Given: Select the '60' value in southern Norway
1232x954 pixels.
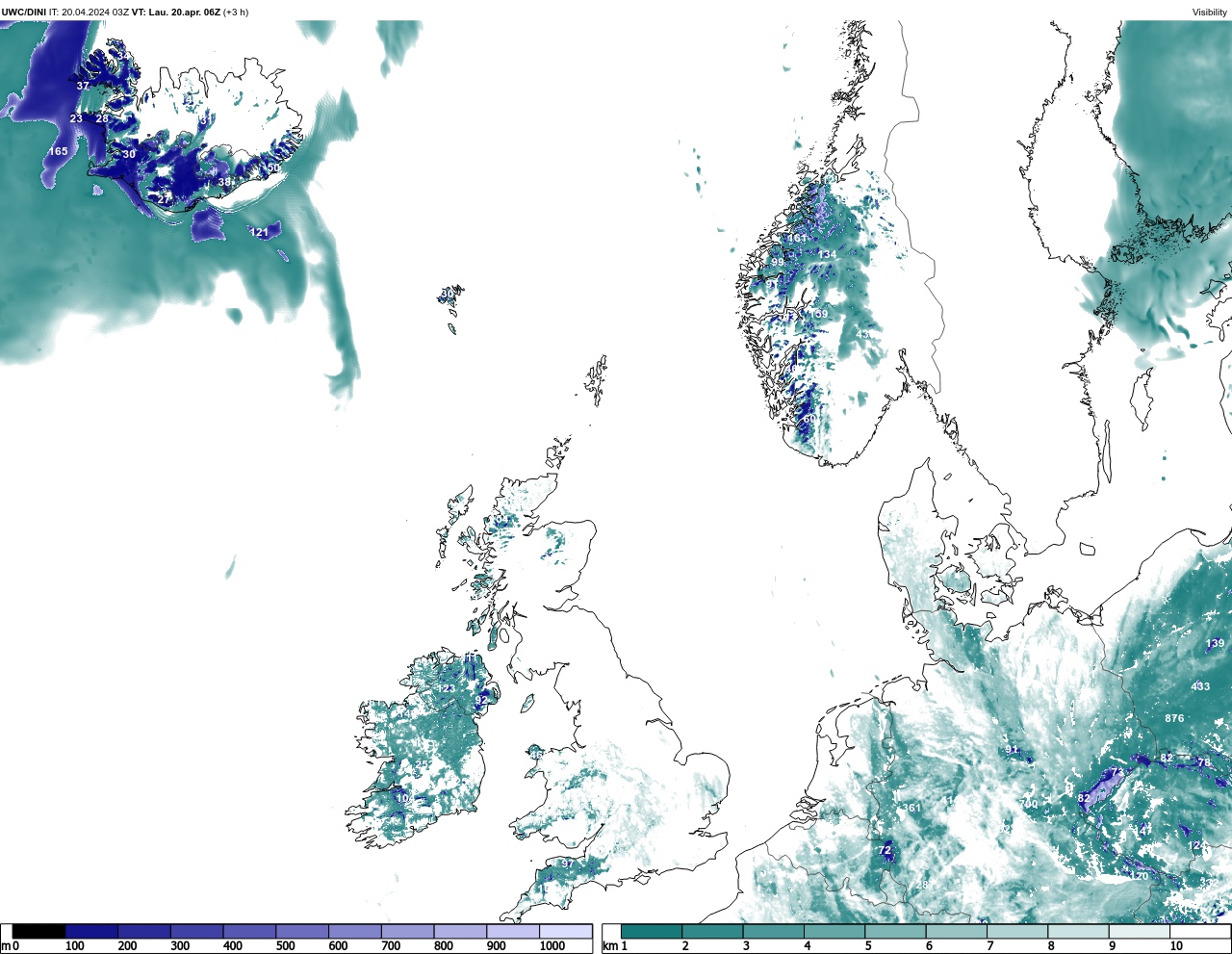Looking at the screenshot, I should [x=808, y=419].
